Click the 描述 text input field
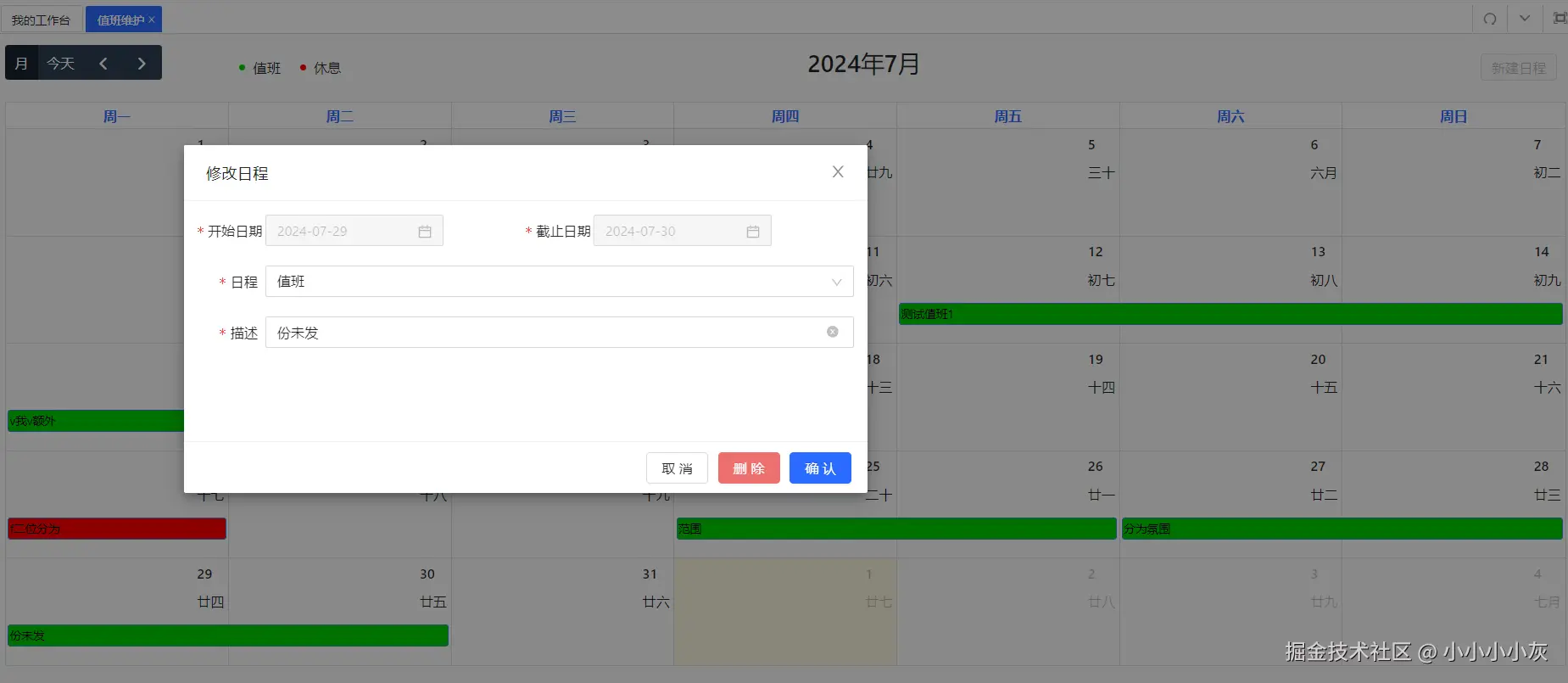 pos(560,333)
